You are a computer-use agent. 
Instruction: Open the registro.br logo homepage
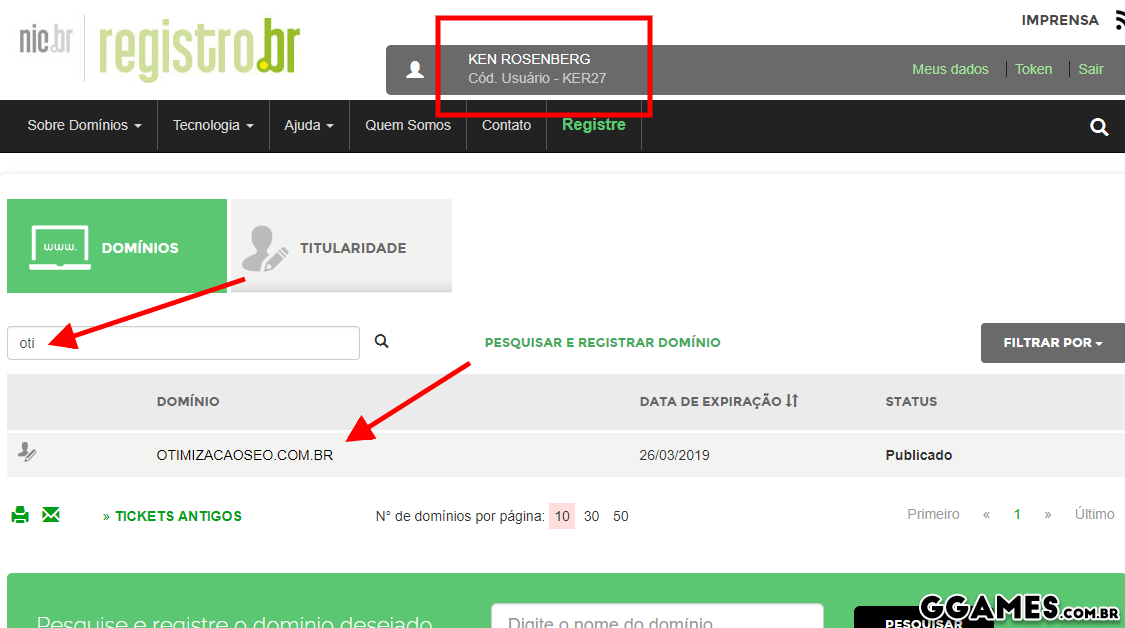click(x=199, y=48)
